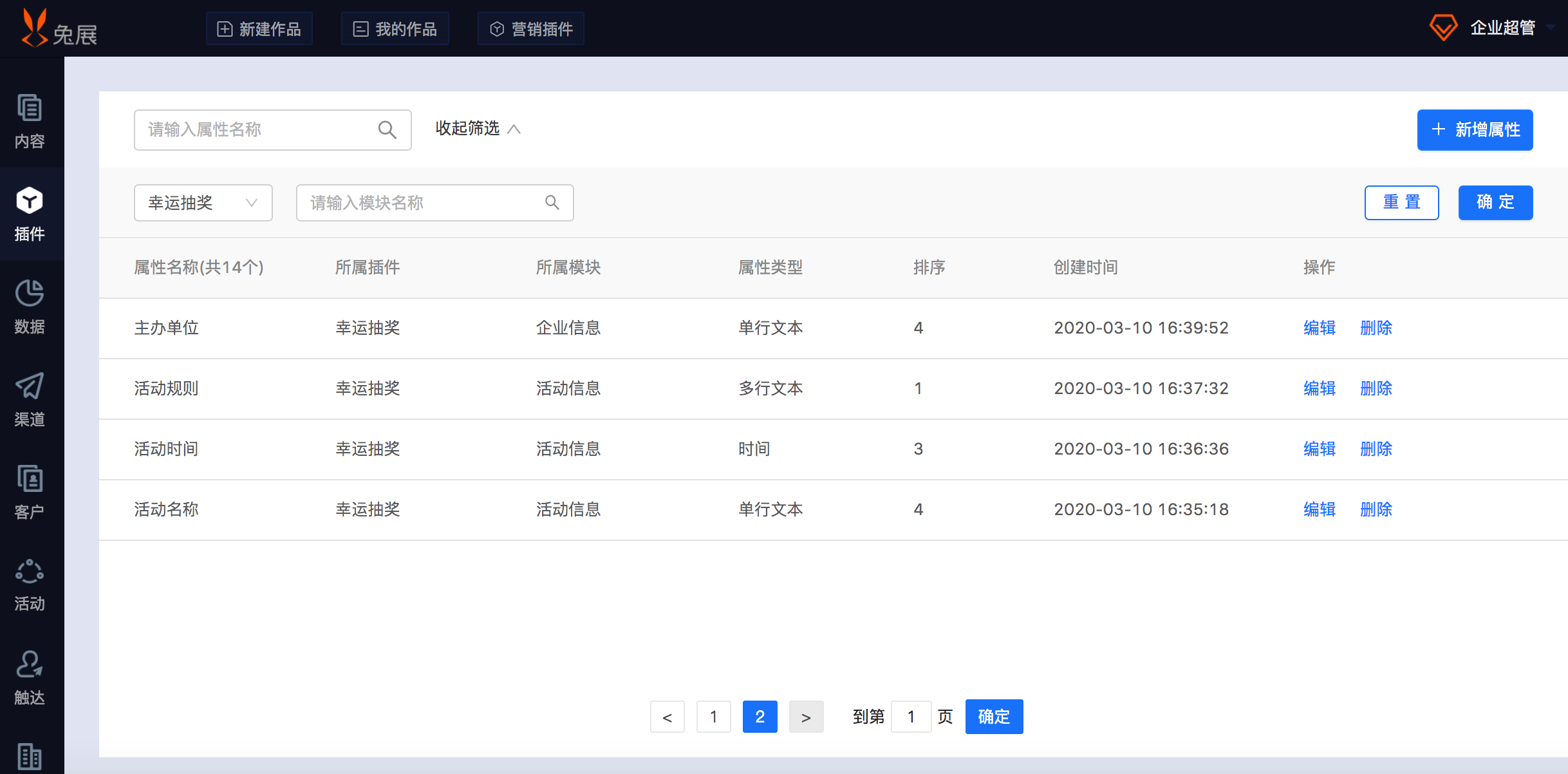Open the 触达 sidebar section

pos(30,677)
